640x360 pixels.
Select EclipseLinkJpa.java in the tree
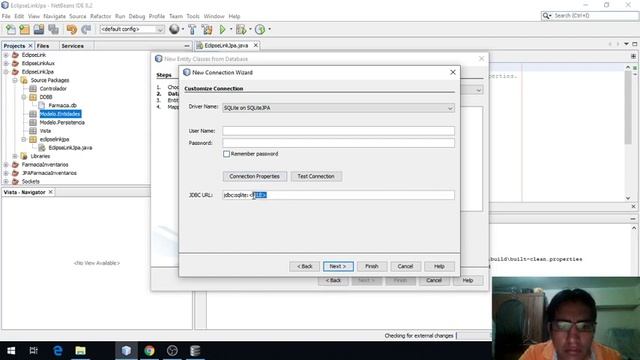pos(70,148)
